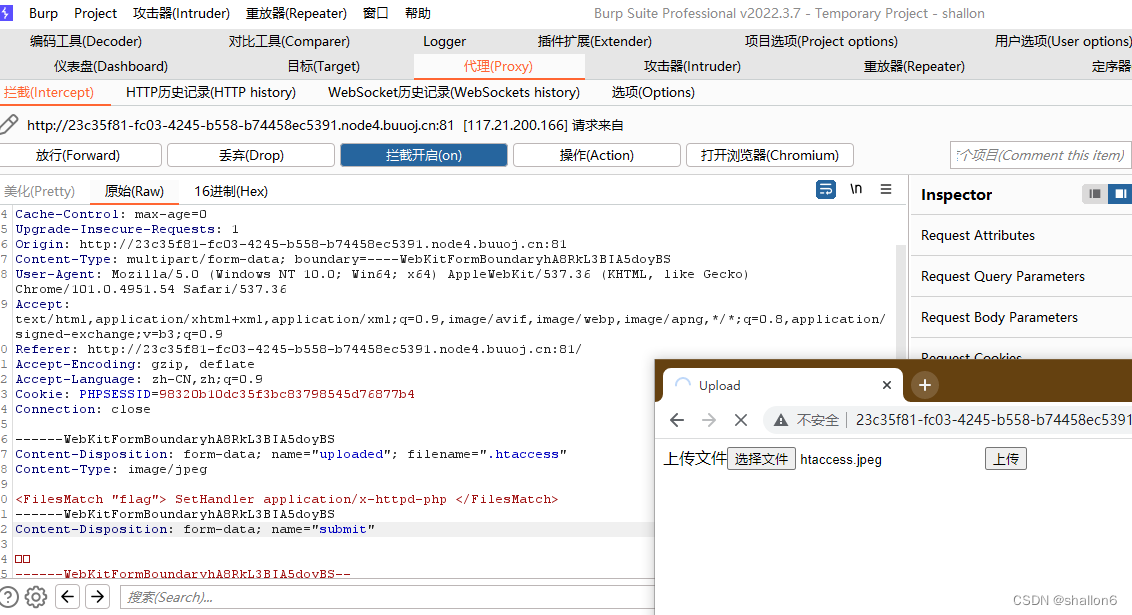Open the 操作(Action) button menu
This screenshot has height=615, width=1132.
[596, 155]
